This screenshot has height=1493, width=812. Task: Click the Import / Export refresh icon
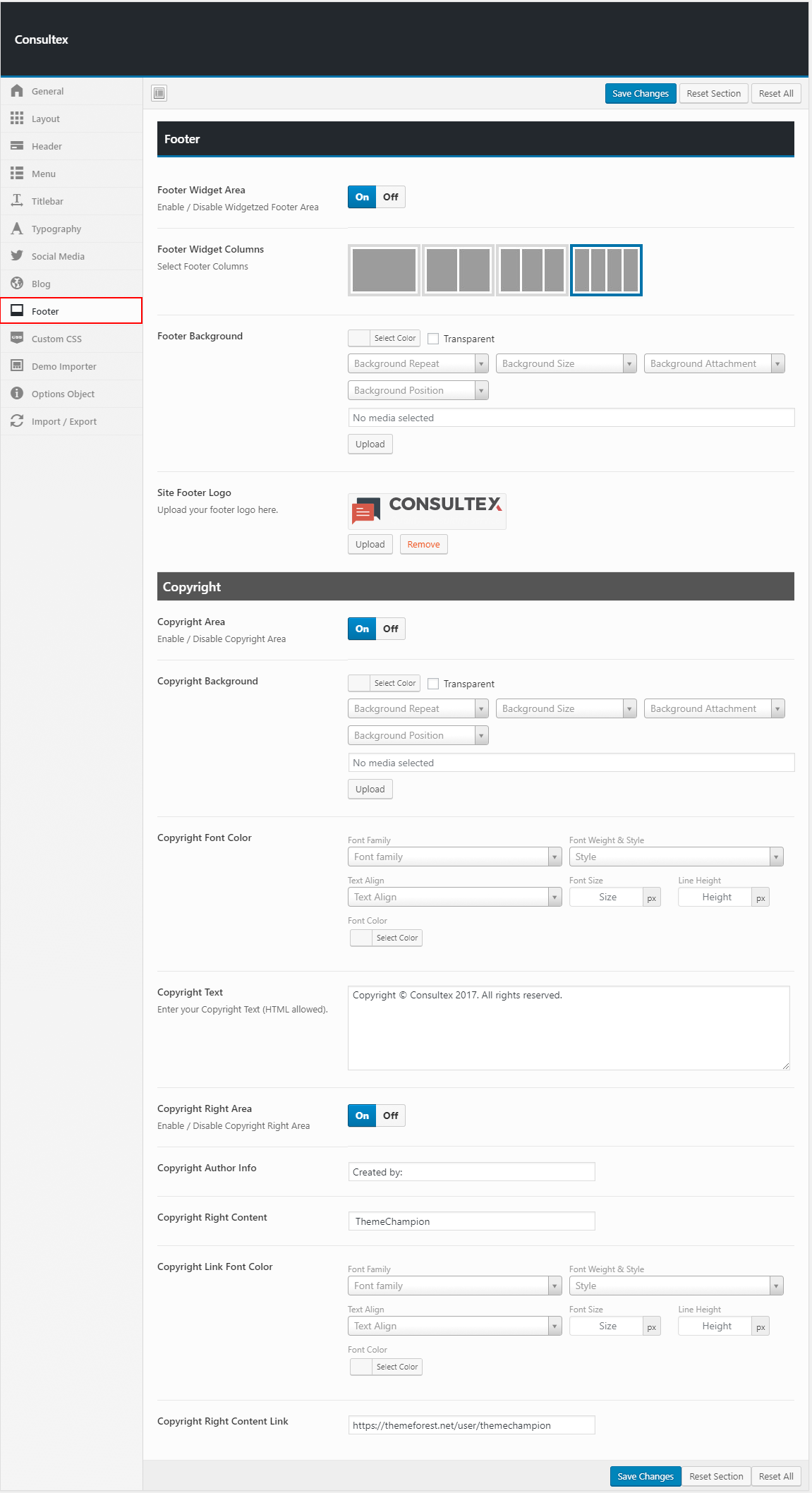coord(17,421)
